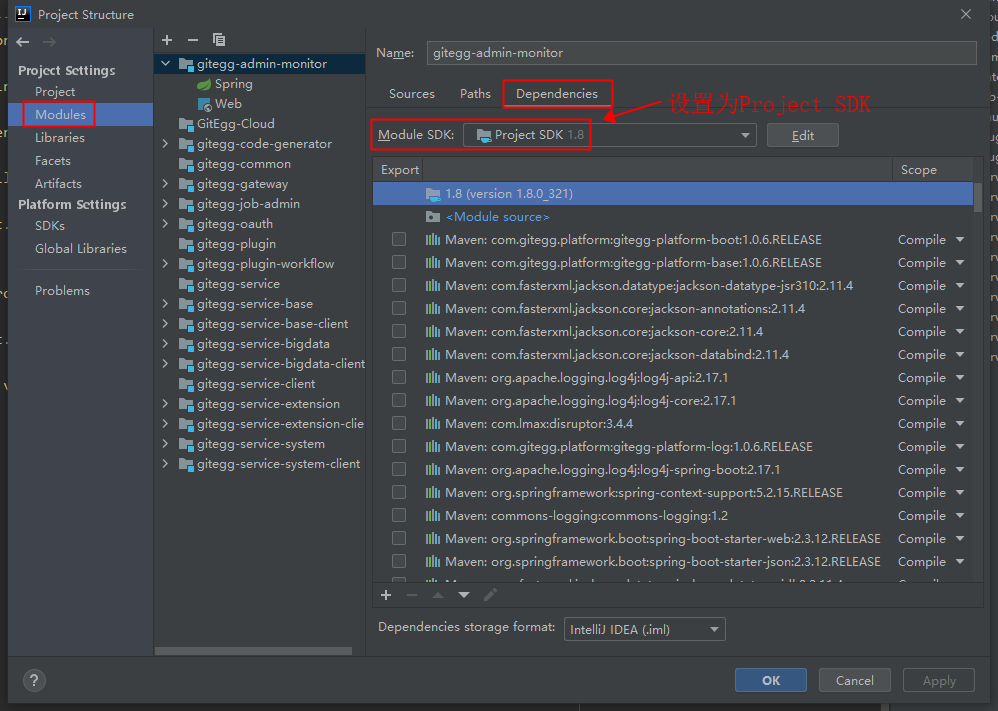Click the gitegg-service module folder icon
The width and height of the screenshot is (998, 711).
(186, 285)
